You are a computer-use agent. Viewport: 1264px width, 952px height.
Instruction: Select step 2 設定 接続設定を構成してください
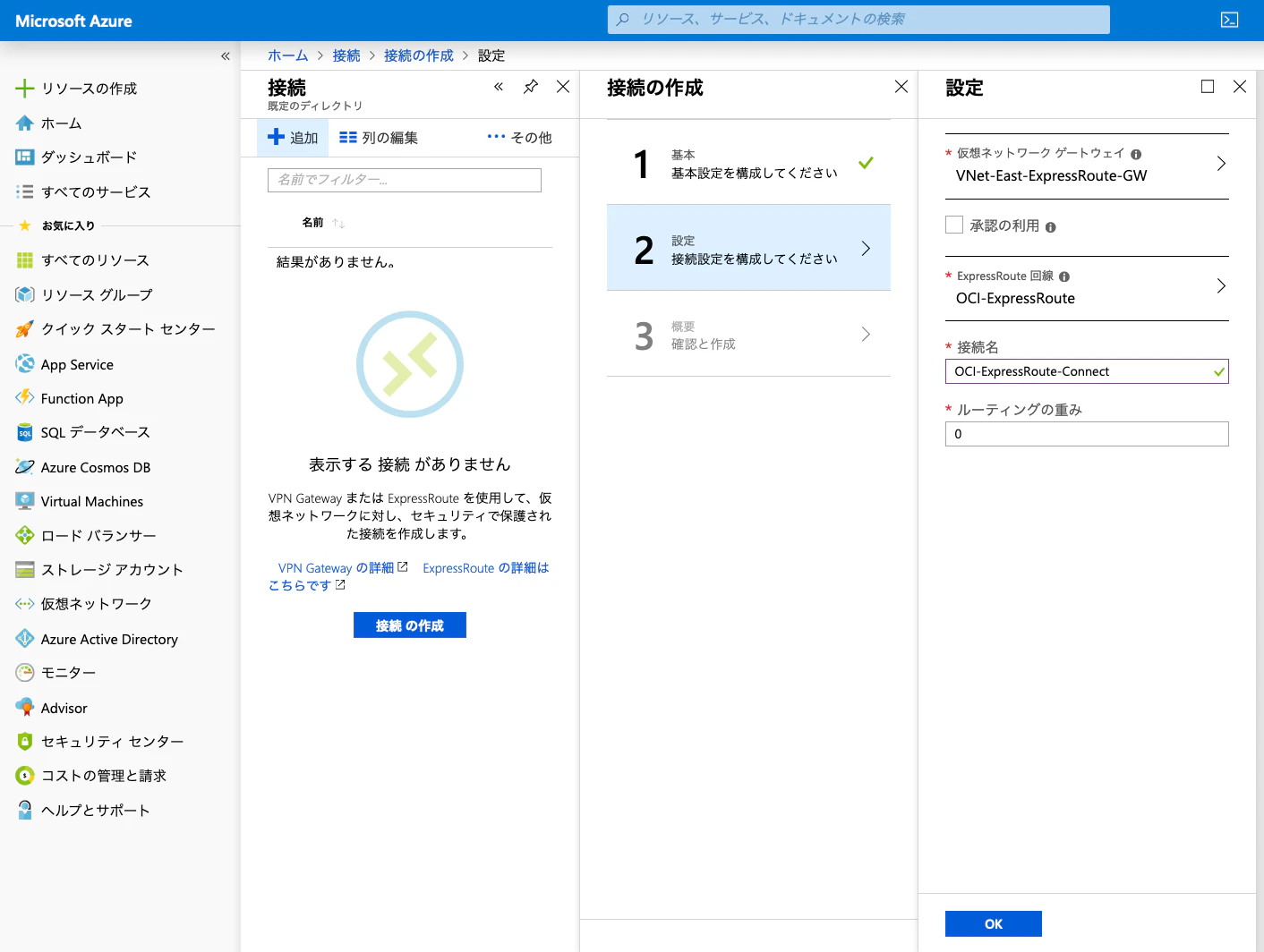(748, 248)
